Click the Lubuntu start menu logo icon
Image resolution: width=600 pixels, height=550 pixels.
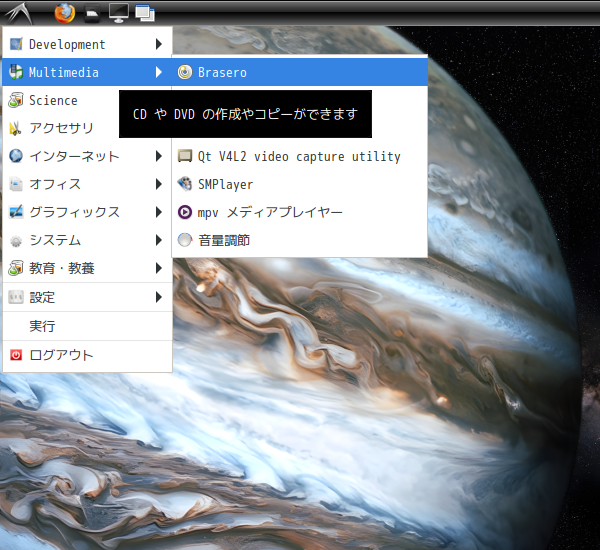18,13
